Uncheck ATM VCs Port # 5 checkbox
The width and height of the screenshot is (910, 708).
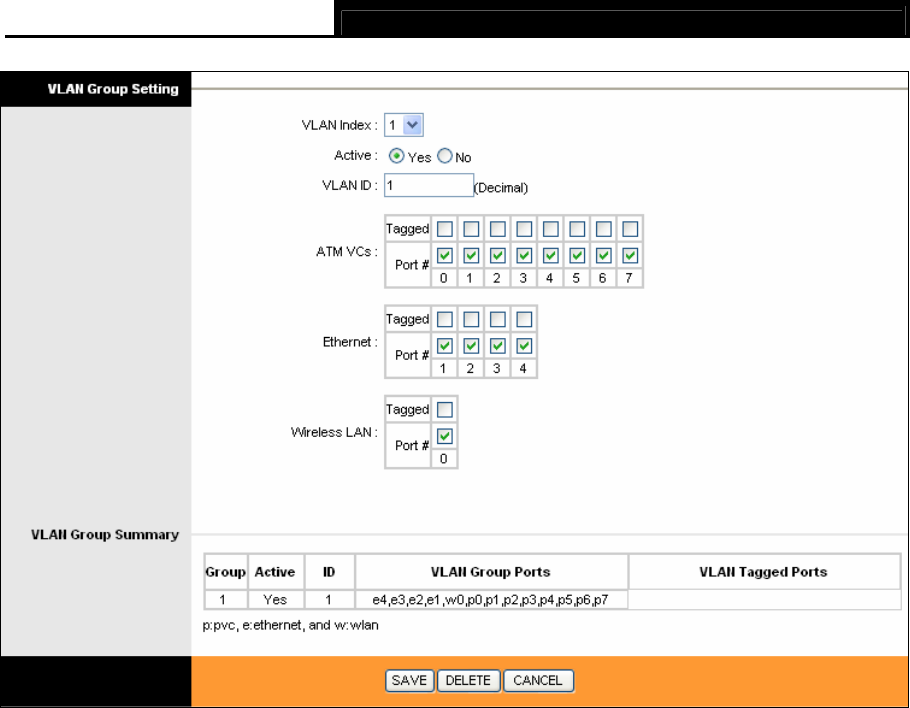[x=577, y=255]
